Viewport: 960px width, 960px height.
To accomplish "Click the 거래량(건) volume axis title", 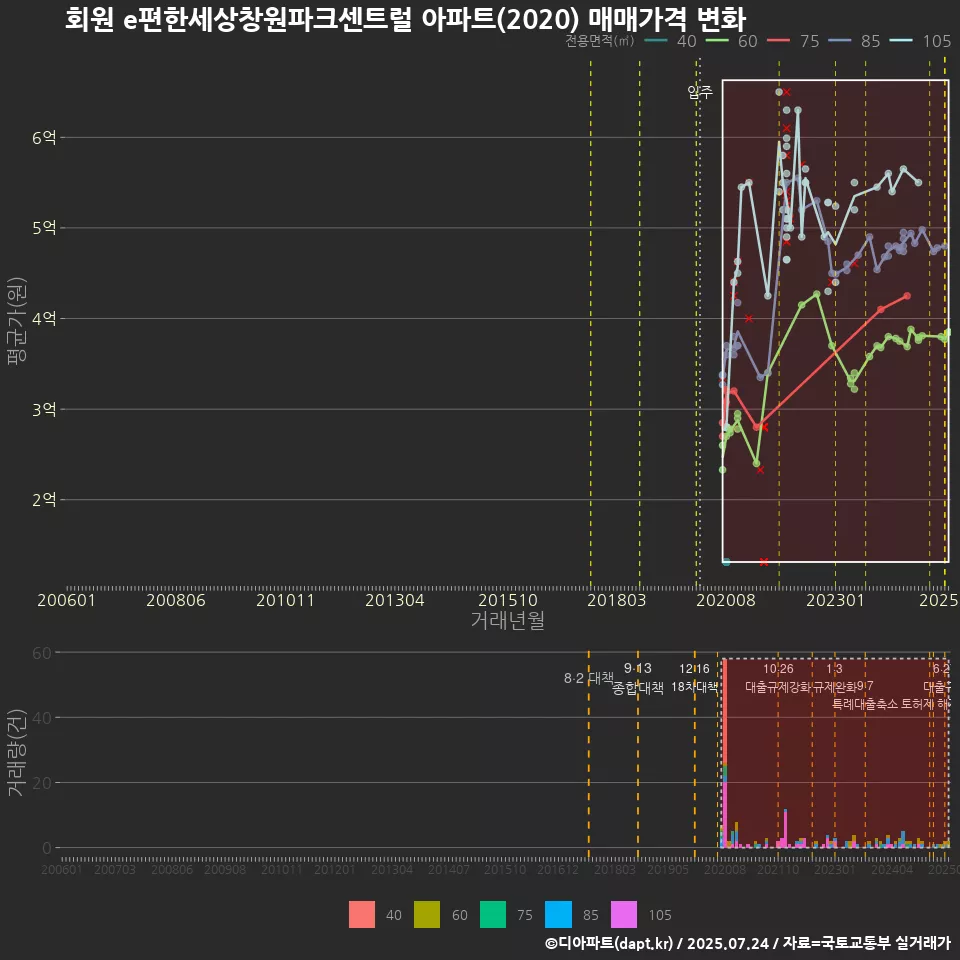I will coord(17,752).
